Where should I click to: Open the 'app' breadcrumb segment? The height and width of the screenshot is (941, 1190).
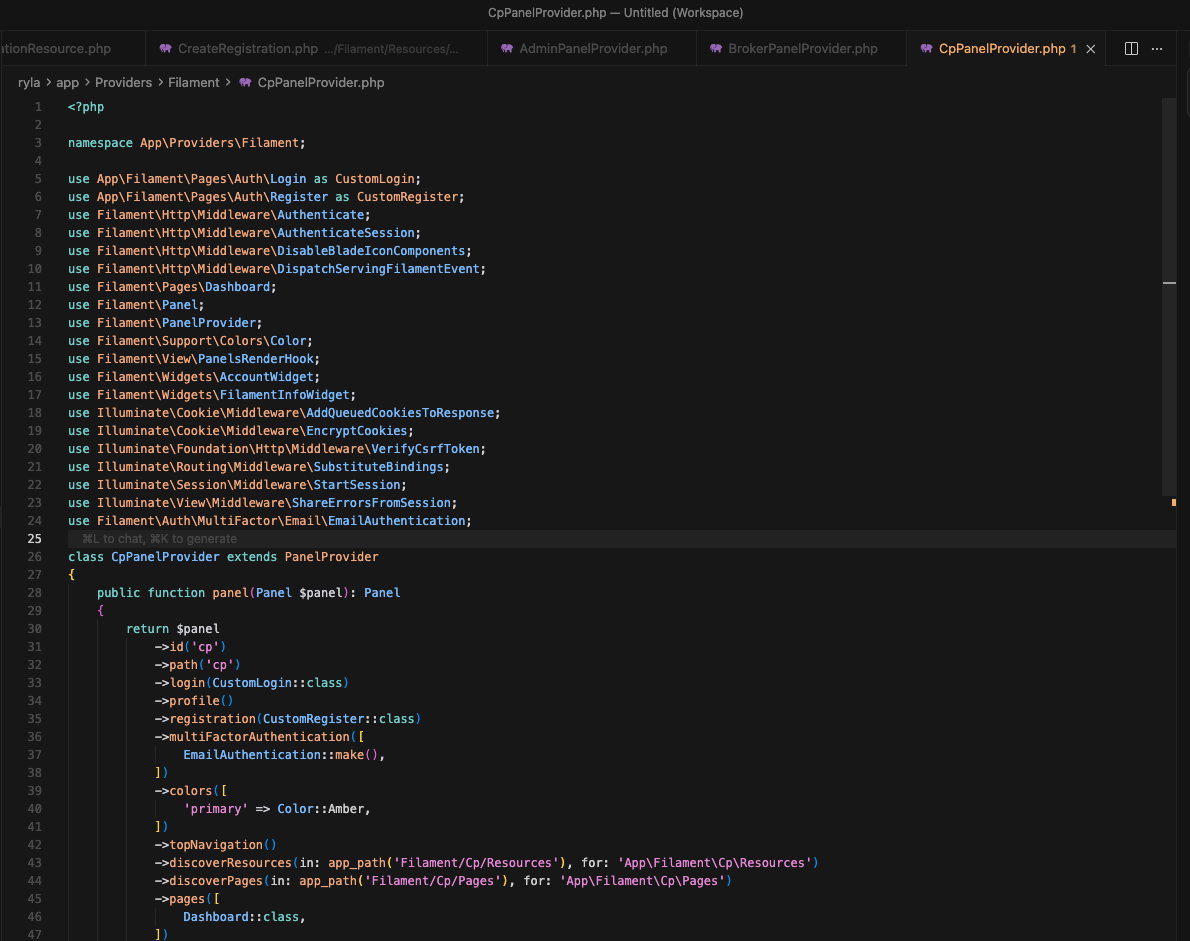pos(68,83)
